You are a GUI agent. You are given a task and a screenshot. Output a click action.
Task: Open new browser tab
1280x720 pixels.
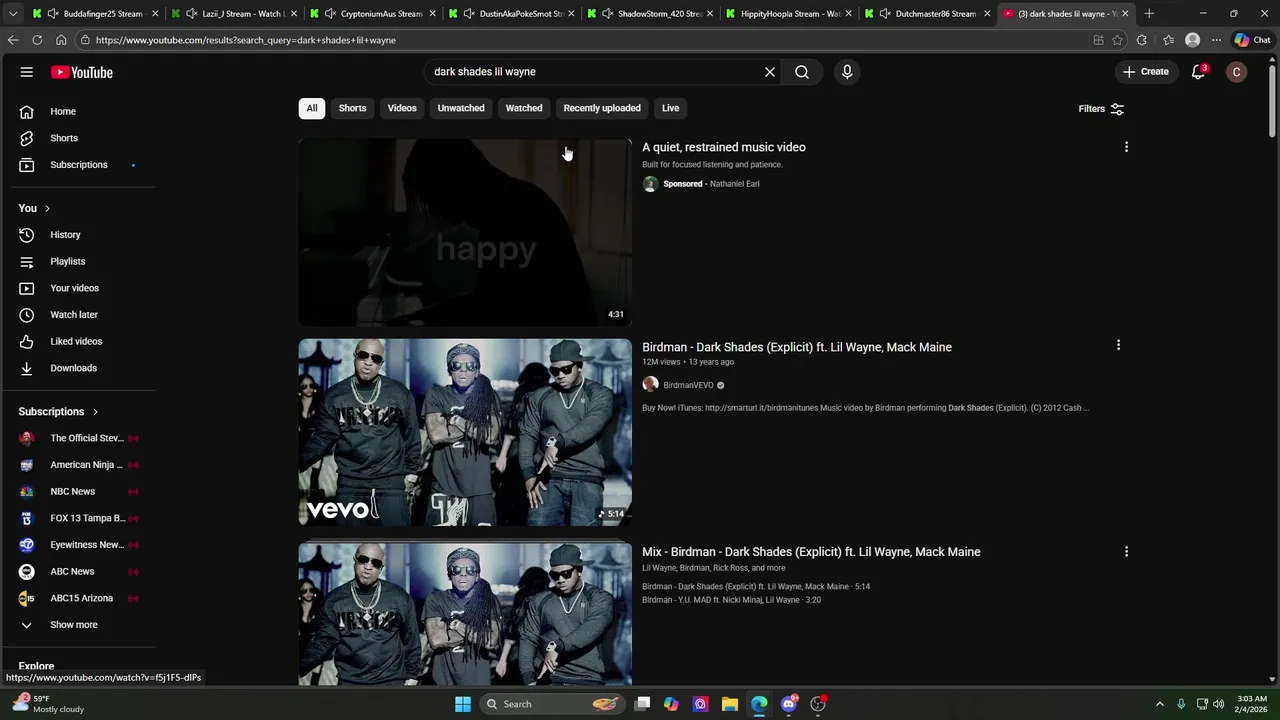point(1149,14)
